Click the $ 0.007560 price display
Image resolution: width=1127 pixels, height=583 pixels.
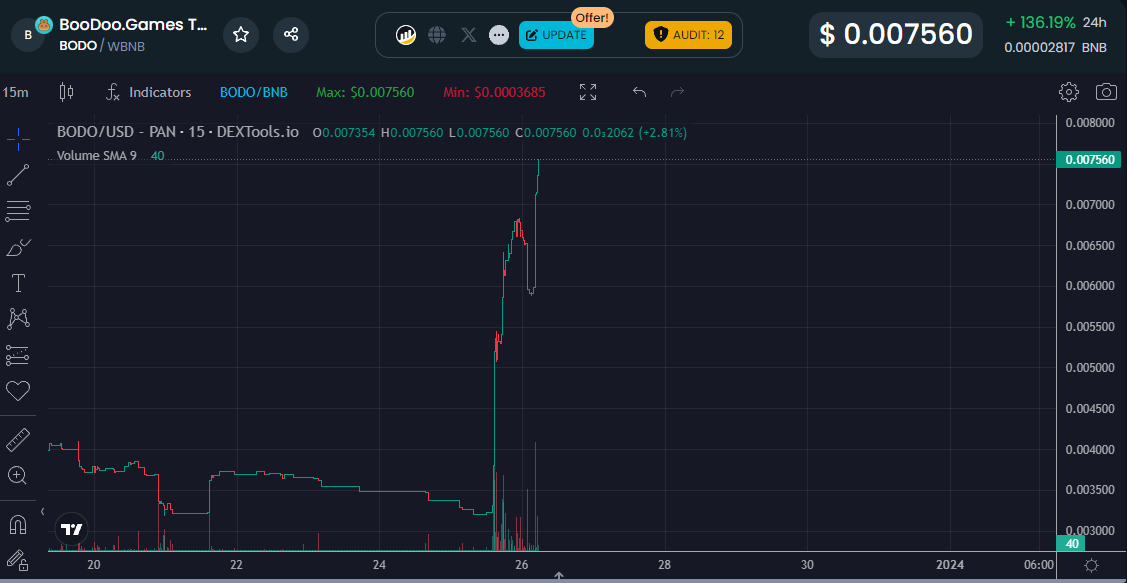[x=896, y=35]
